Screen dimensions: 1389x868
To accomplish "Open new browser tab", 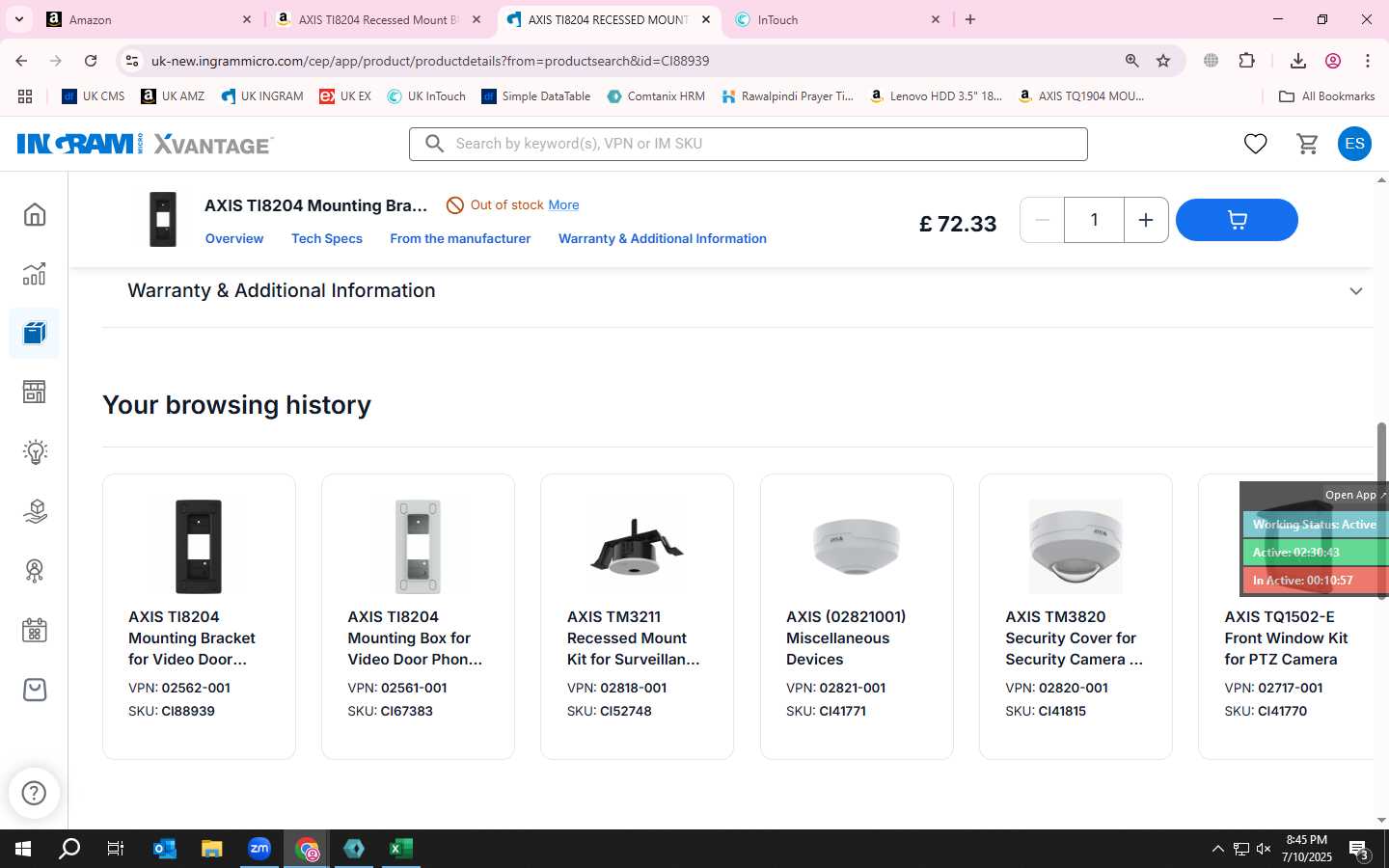I will [970, 19].
